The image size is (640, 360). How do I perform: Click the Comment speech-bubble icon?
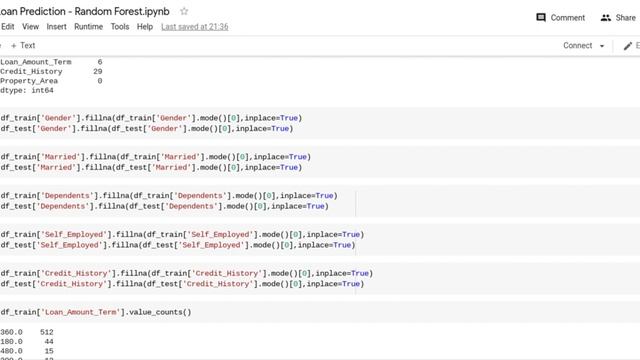541,18
